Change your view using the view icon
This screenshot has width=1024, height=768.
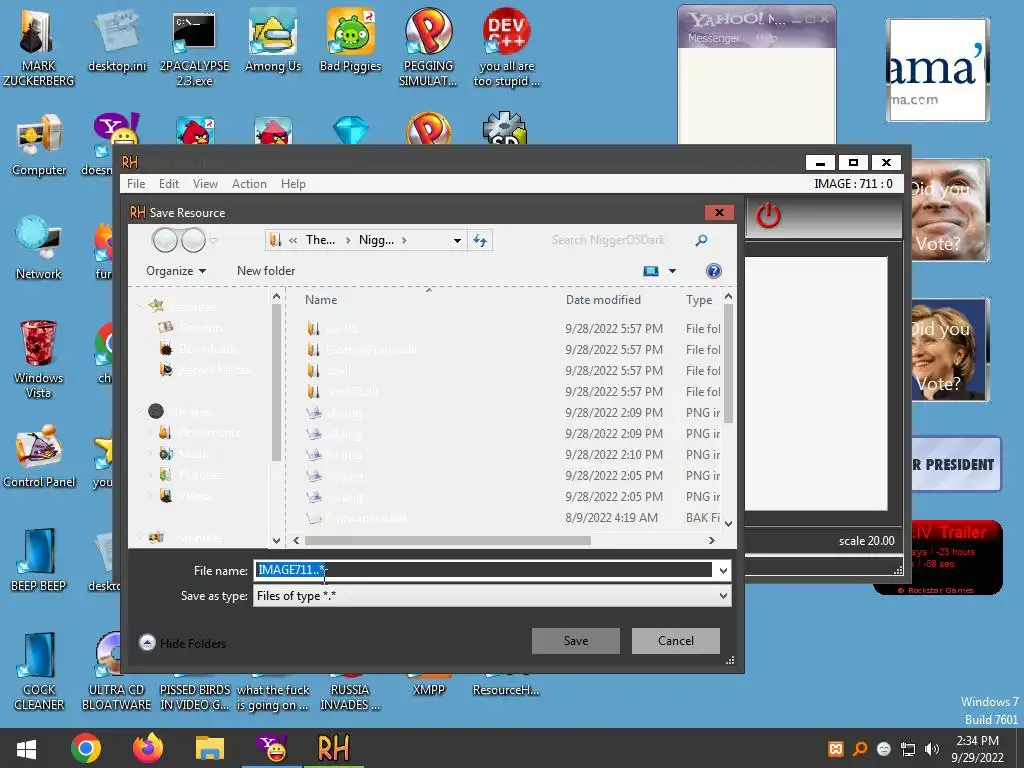[651, 271]
